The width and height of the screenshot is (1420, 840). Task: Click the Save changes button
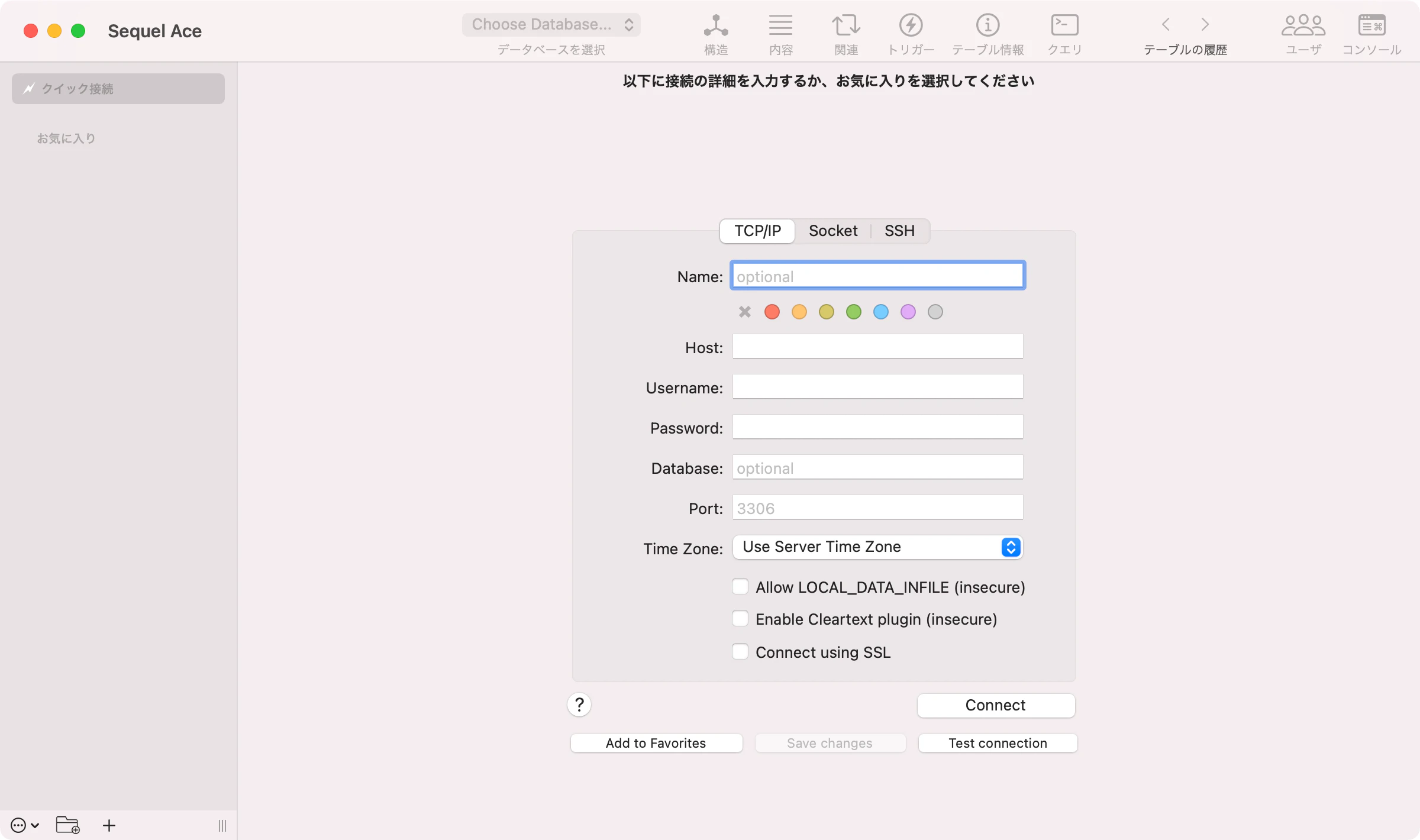[x=830, y=743]
